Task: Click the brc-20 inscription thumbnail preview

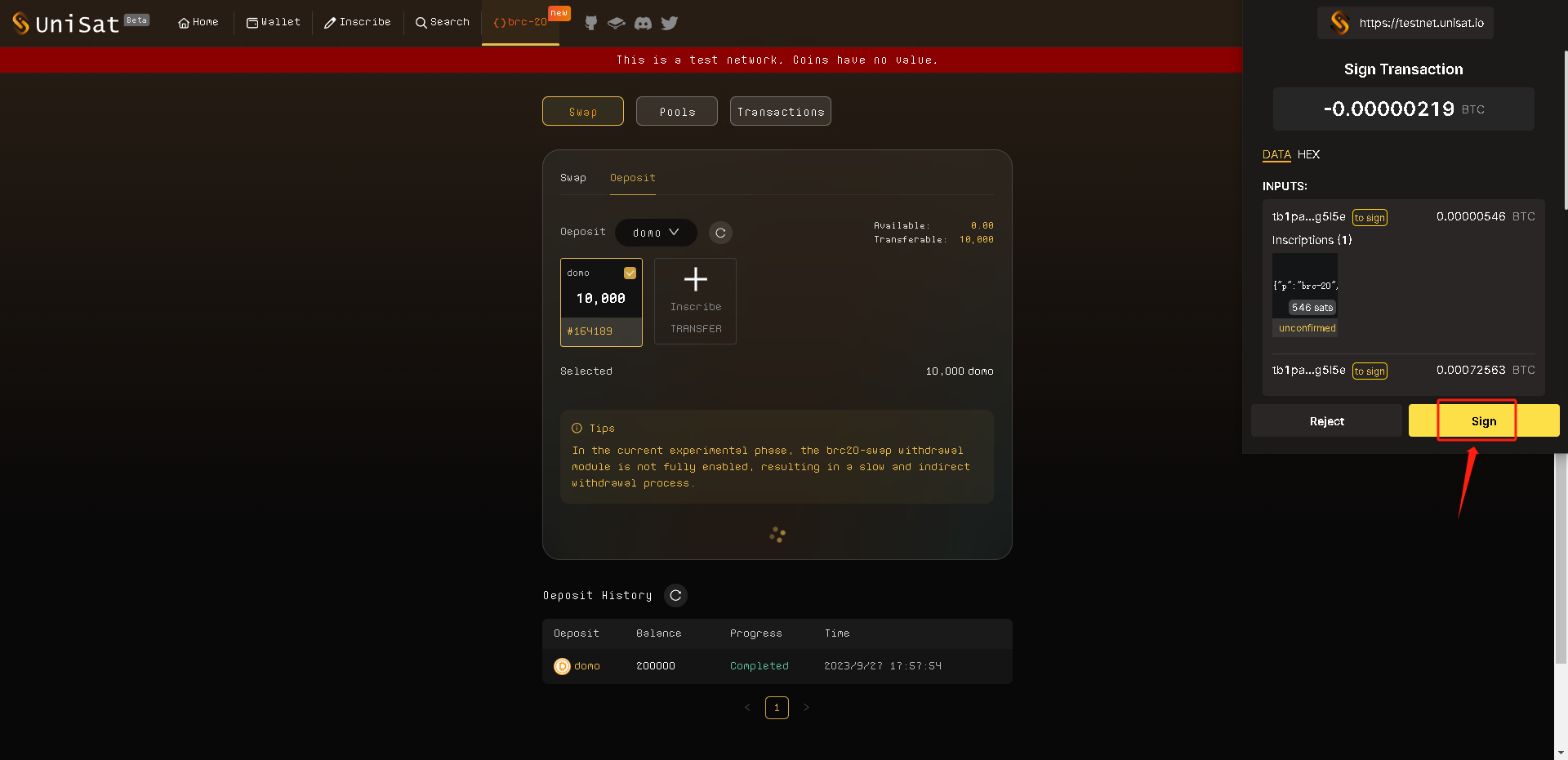Action: tap(1304, 286)
